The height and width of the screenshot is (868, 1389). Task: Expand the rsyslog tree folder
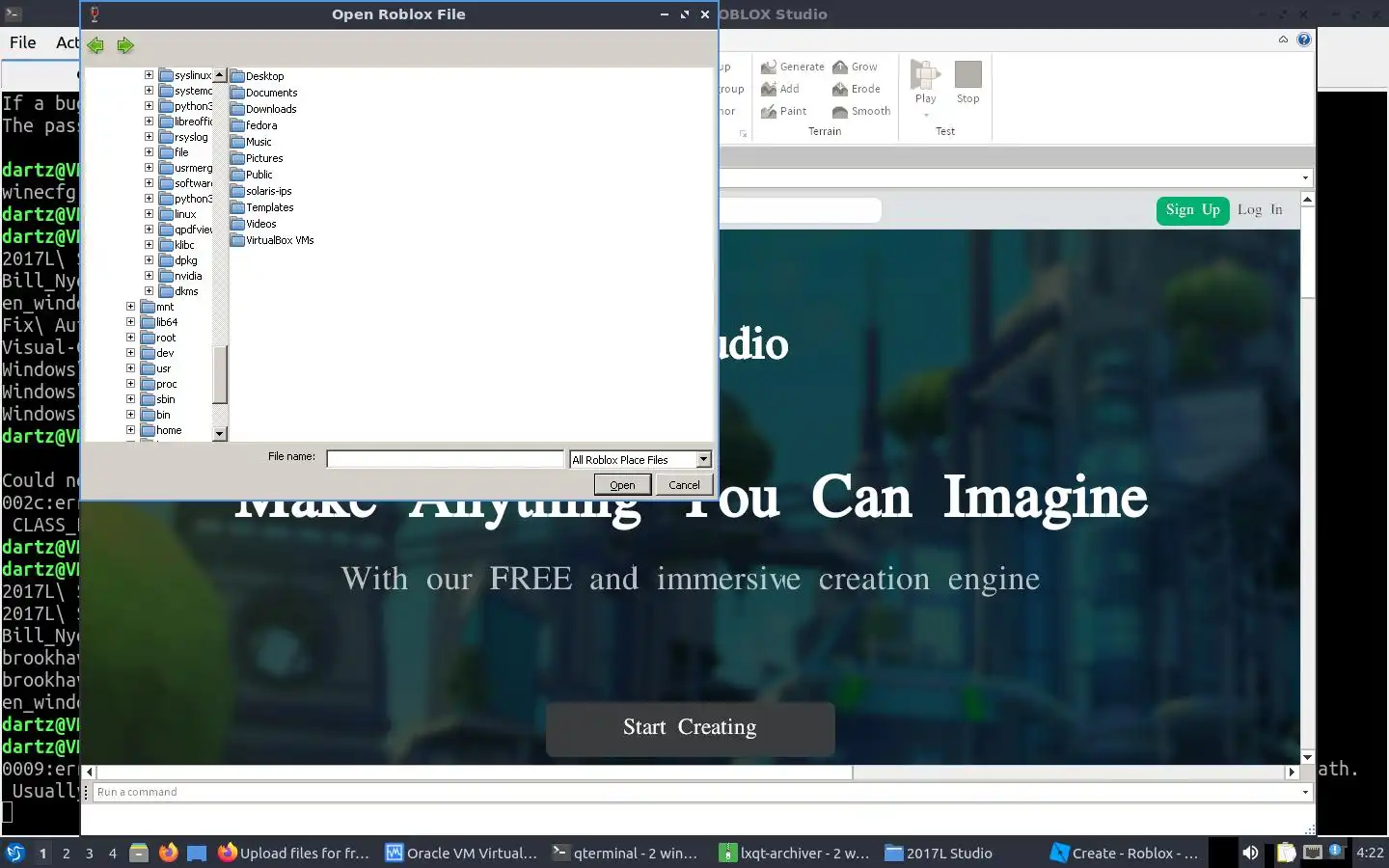pos(149,136)
